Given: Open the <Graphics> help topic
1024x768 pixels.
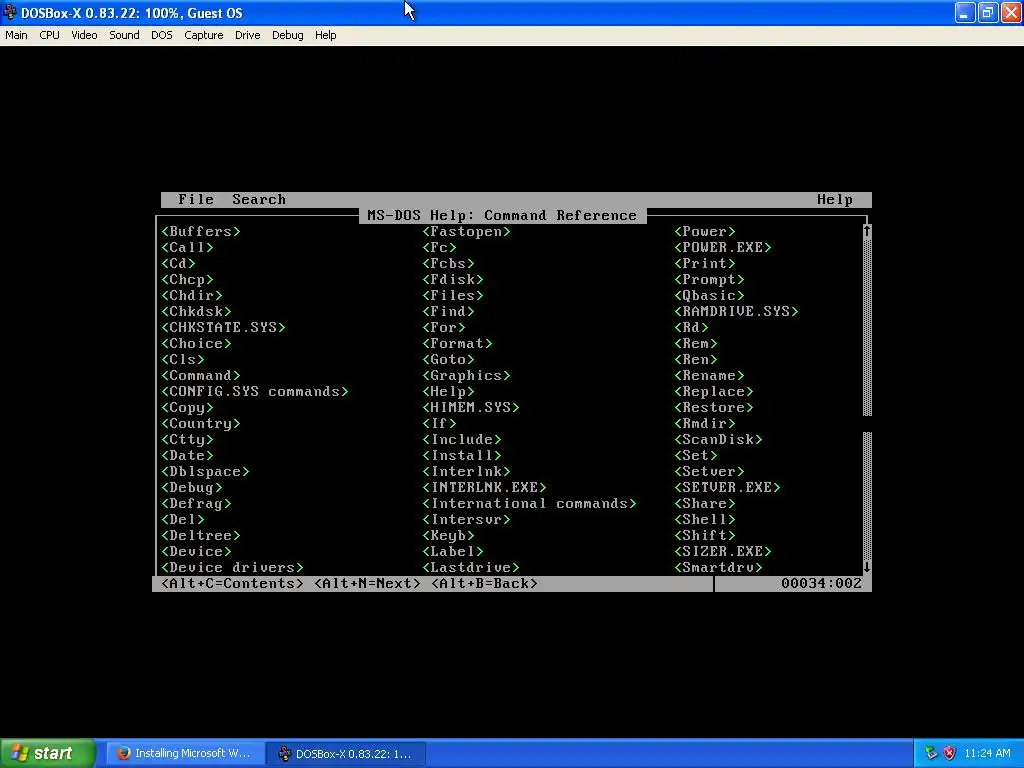Looking at the screenshot, I should (466, 376).
